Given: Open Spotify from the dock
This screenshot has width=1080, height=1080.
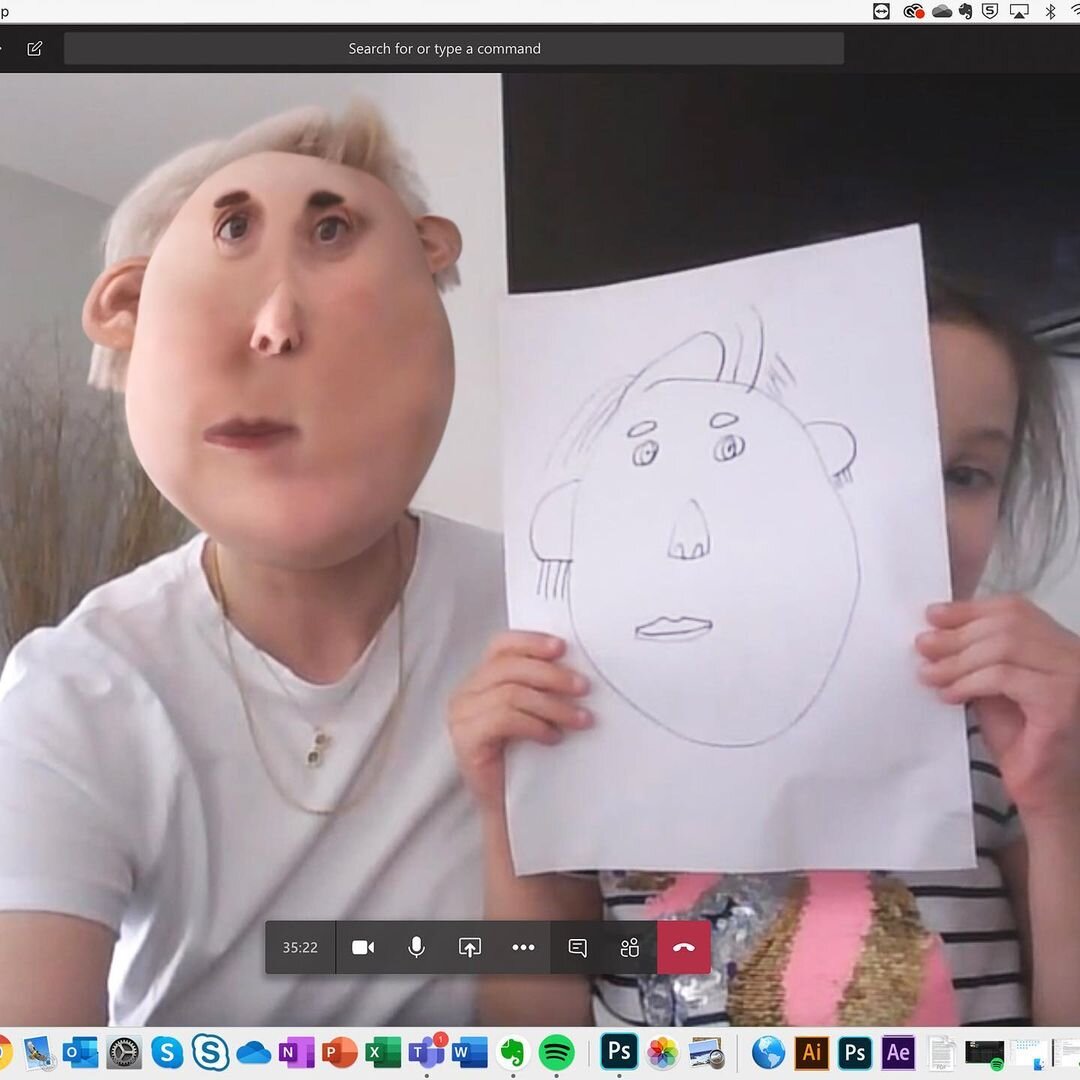Looking at the screenshot, I should point(556,1052).
